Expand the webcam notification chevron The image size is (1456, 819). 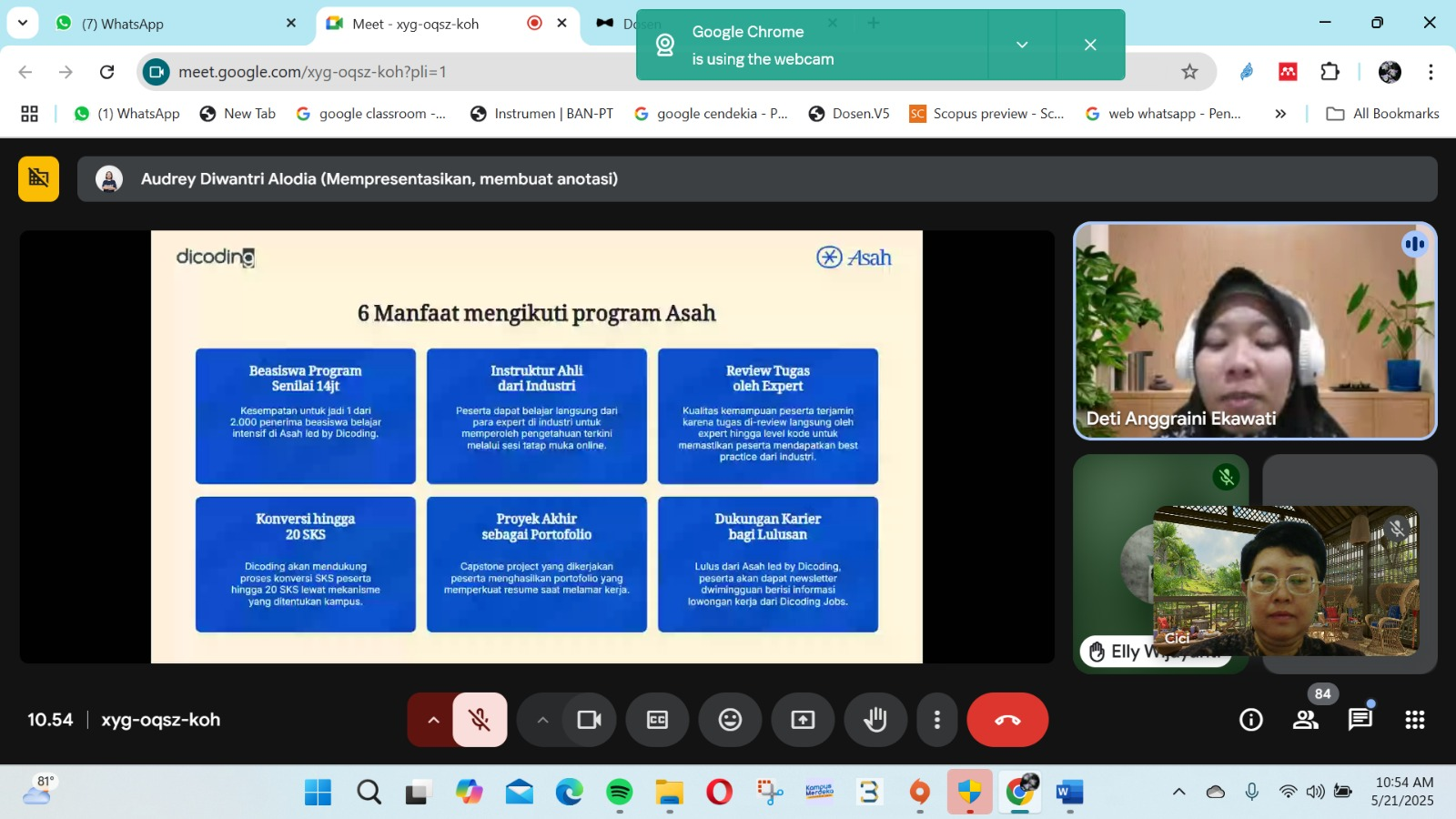pyautogui.click(x=1022, y=45)
